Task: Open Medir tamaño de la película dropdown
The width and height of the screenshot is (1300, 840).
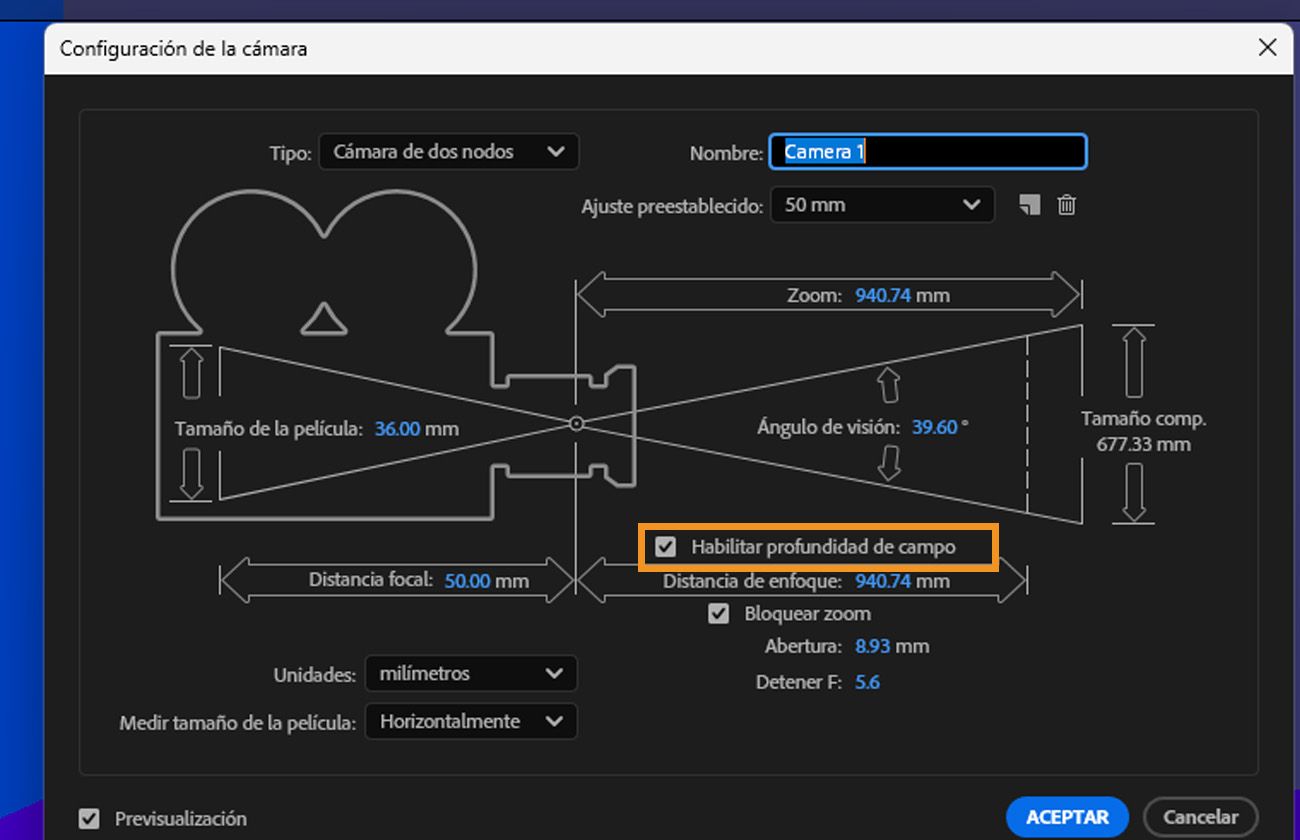Action: [471, 721]
